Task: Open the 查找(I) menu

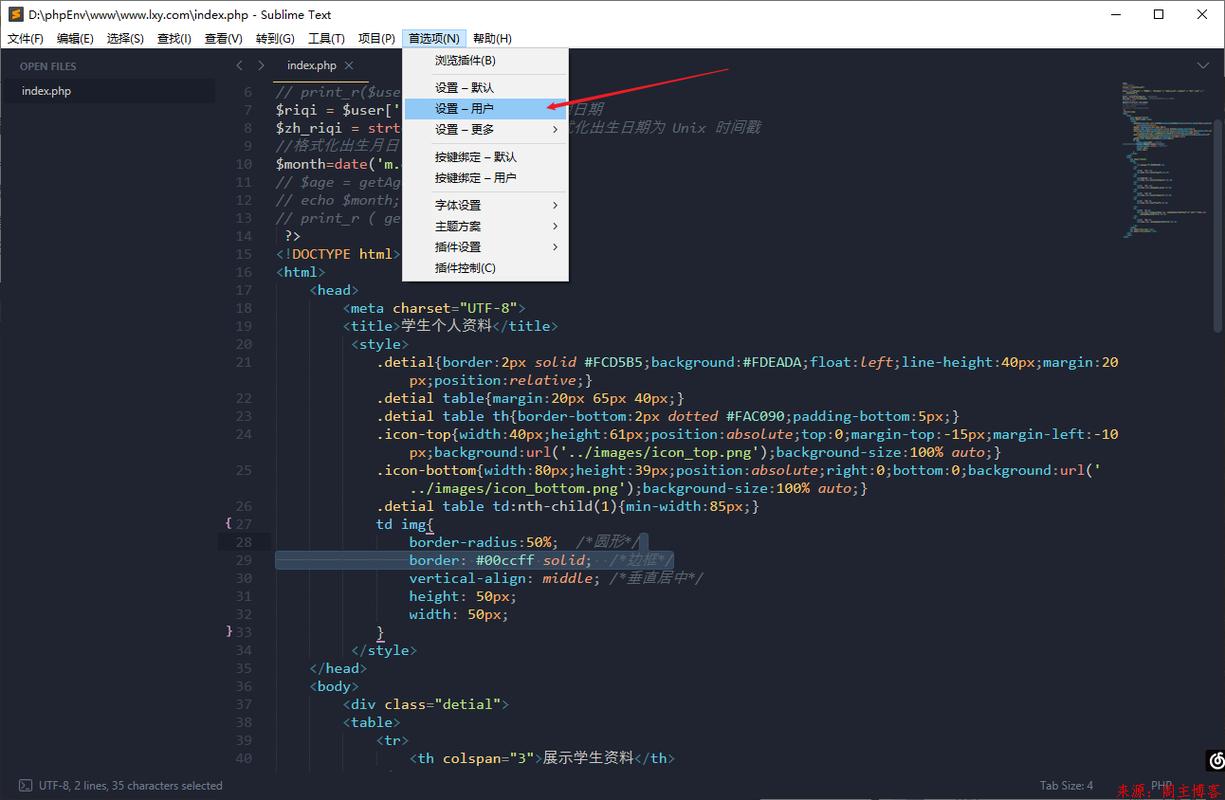Action: [x=174, y=38]
